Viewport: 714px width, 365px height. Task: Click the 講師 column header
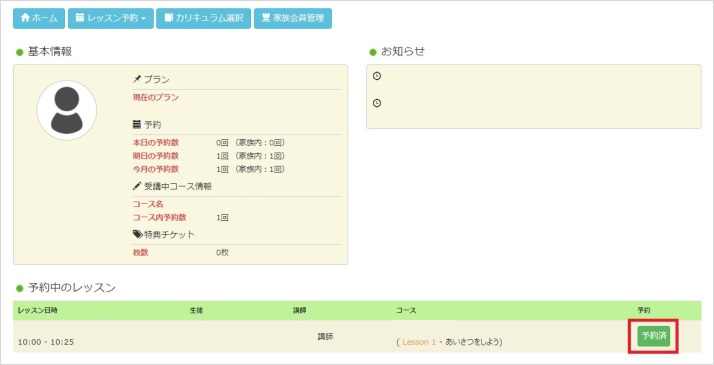point(300,310)
